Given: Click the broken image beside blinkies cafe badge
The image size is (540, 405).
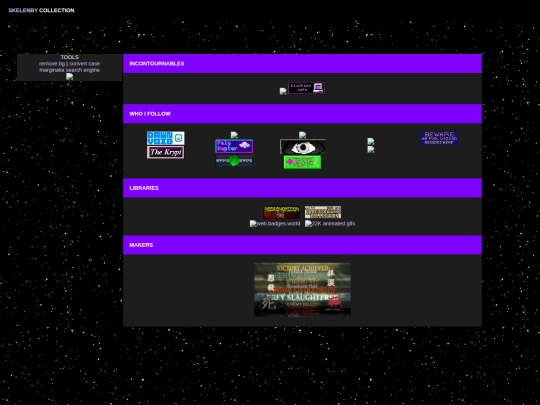Looking at the screenshot, I should click(283, 91).
